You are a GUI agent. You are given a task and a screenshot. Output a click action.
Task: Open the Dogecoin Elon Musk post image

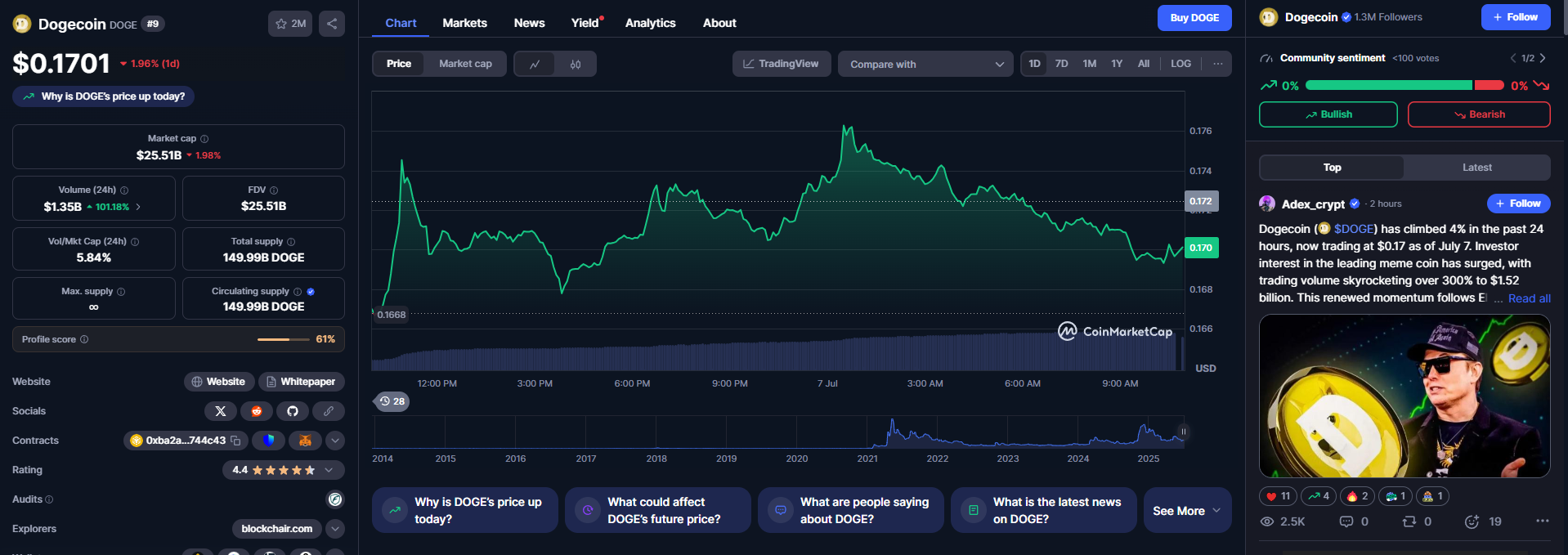coord(1404,396)
